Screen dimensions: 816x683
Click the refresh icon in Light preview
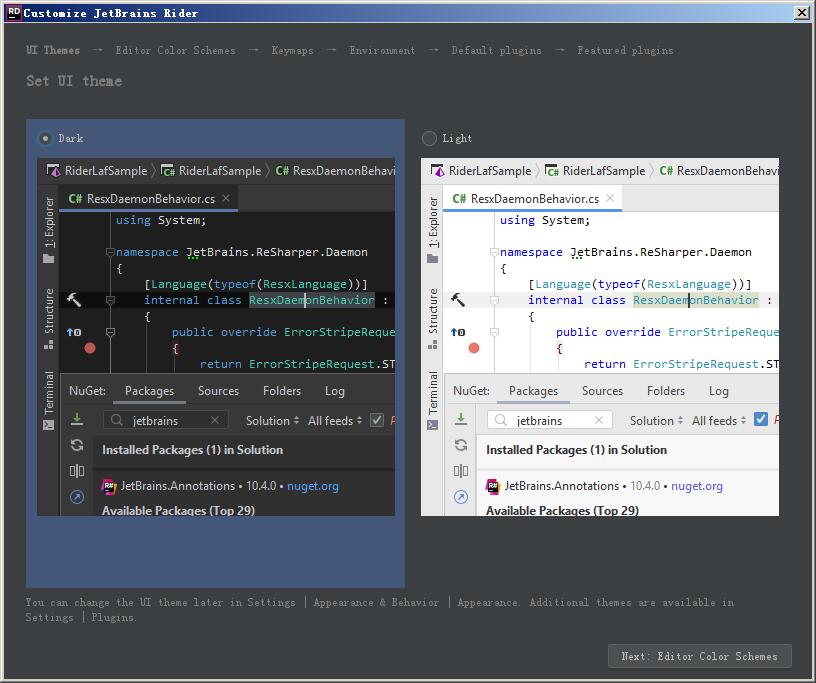click(x=461, y=445)
